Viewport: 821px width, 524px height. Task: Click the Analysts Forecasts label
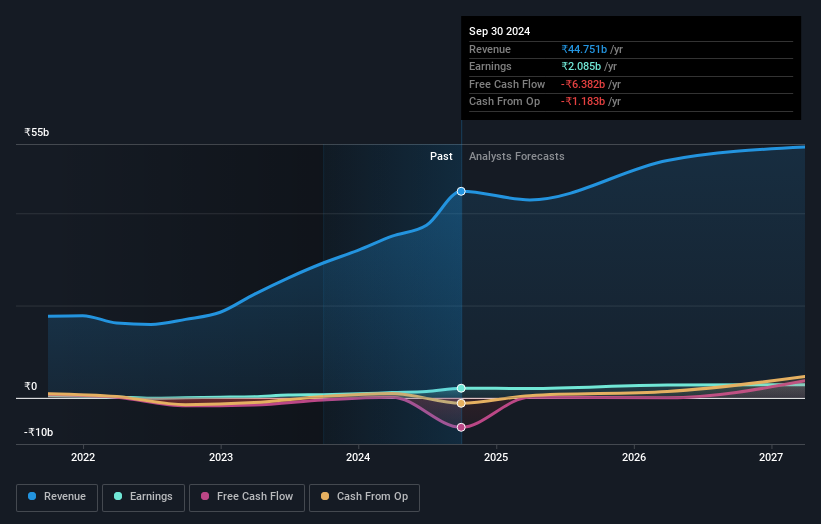coord(517,156)
